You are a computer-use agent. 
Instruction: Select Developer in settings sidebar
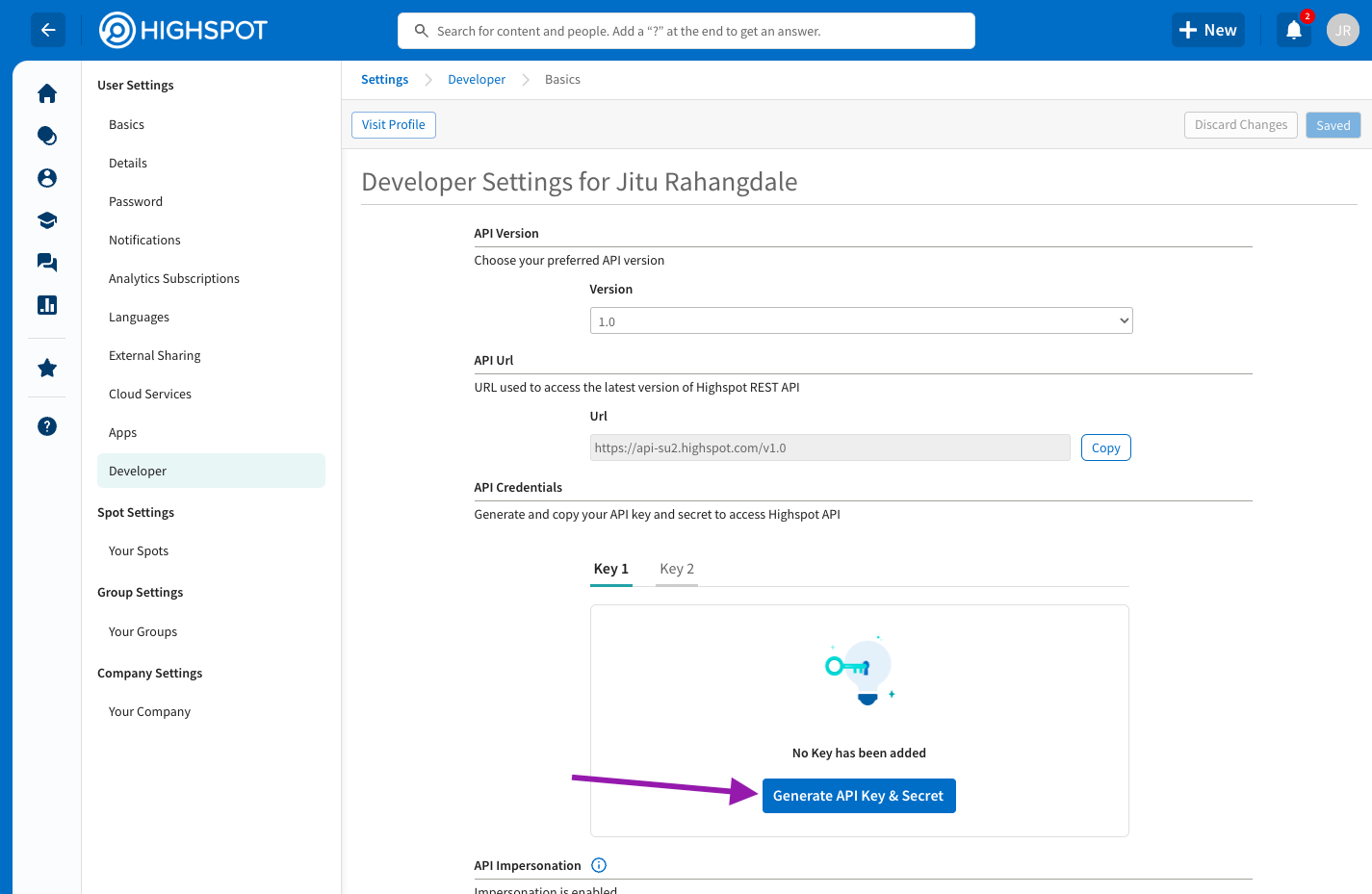pyautogui.click(x=211, y=471)
